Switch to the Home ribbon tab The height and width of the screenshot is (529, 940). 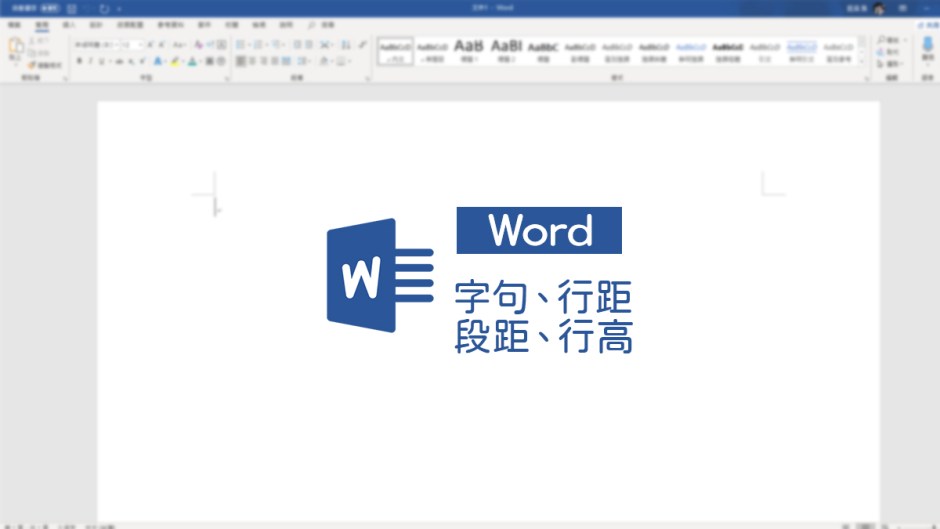tap(41, 24)
